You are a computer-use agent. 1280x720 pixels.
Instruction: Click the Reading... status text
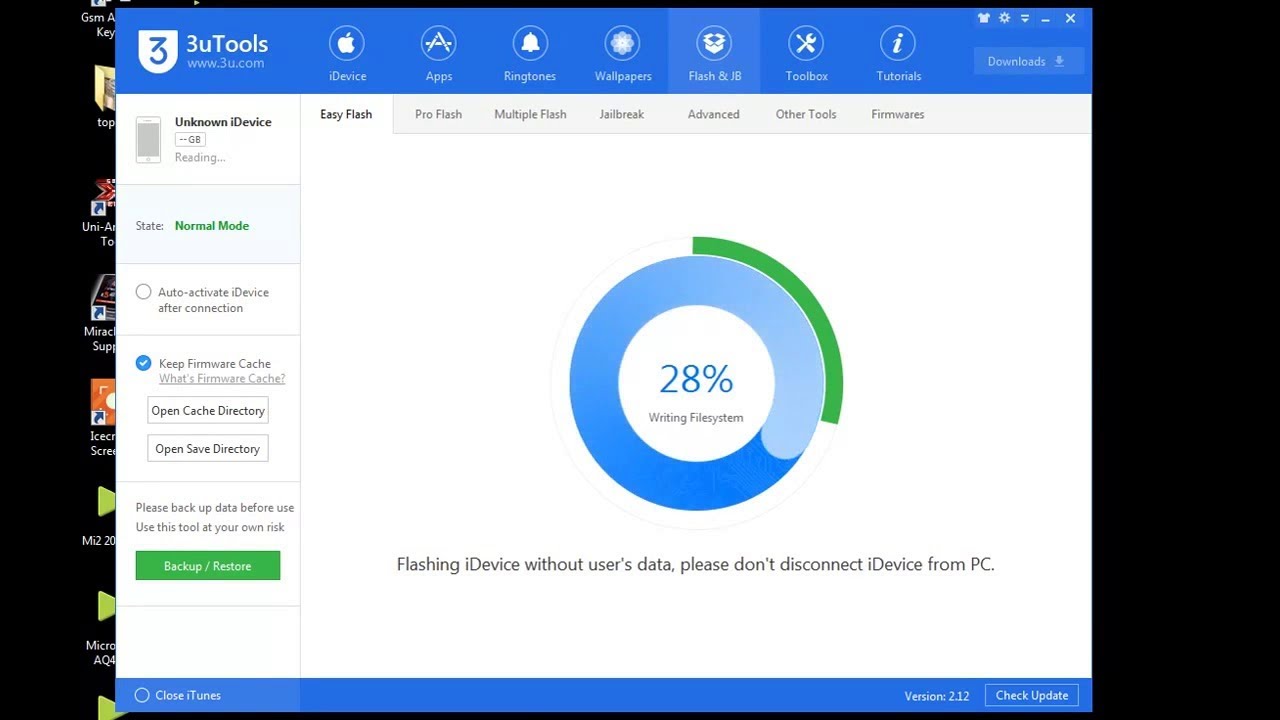coord(200,158)
